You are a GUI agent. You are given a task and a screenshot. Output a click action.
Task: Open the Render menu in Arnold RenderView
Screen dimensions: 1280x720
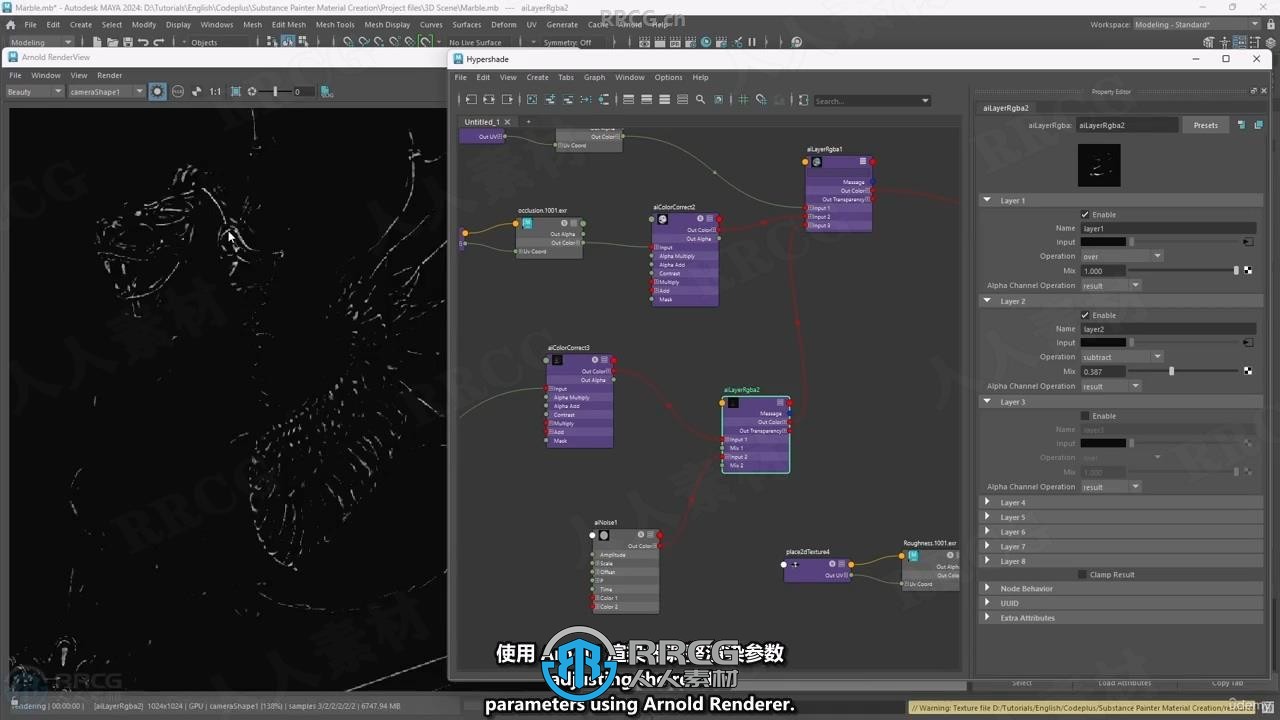[x=109, y=75]
